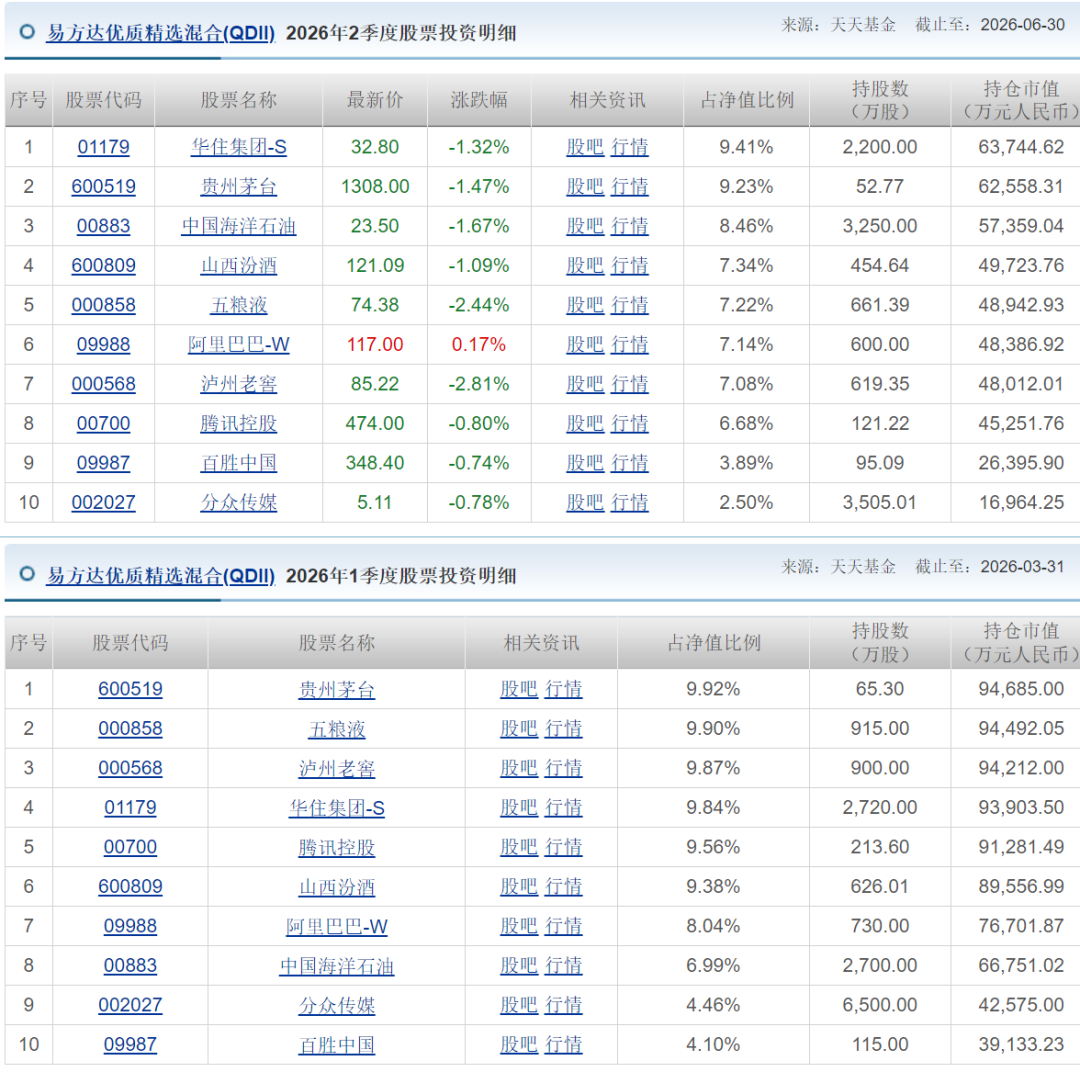The height and width of the screenshot is (1072, 1080).
Task: Click stock code 00883 in 2季度 table
Action: pos(103,226)
